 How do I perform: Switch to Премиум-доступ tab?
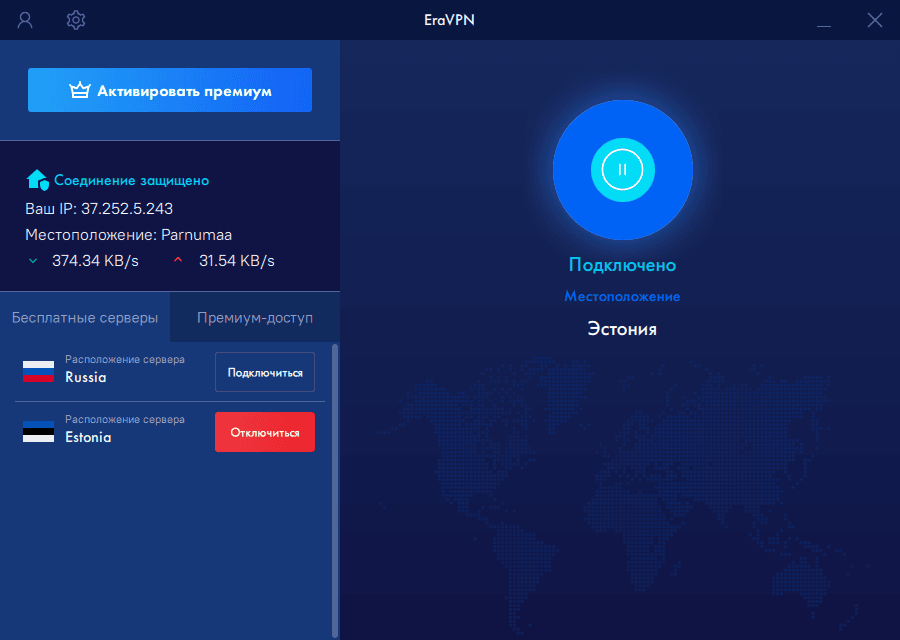pos(255,317)
